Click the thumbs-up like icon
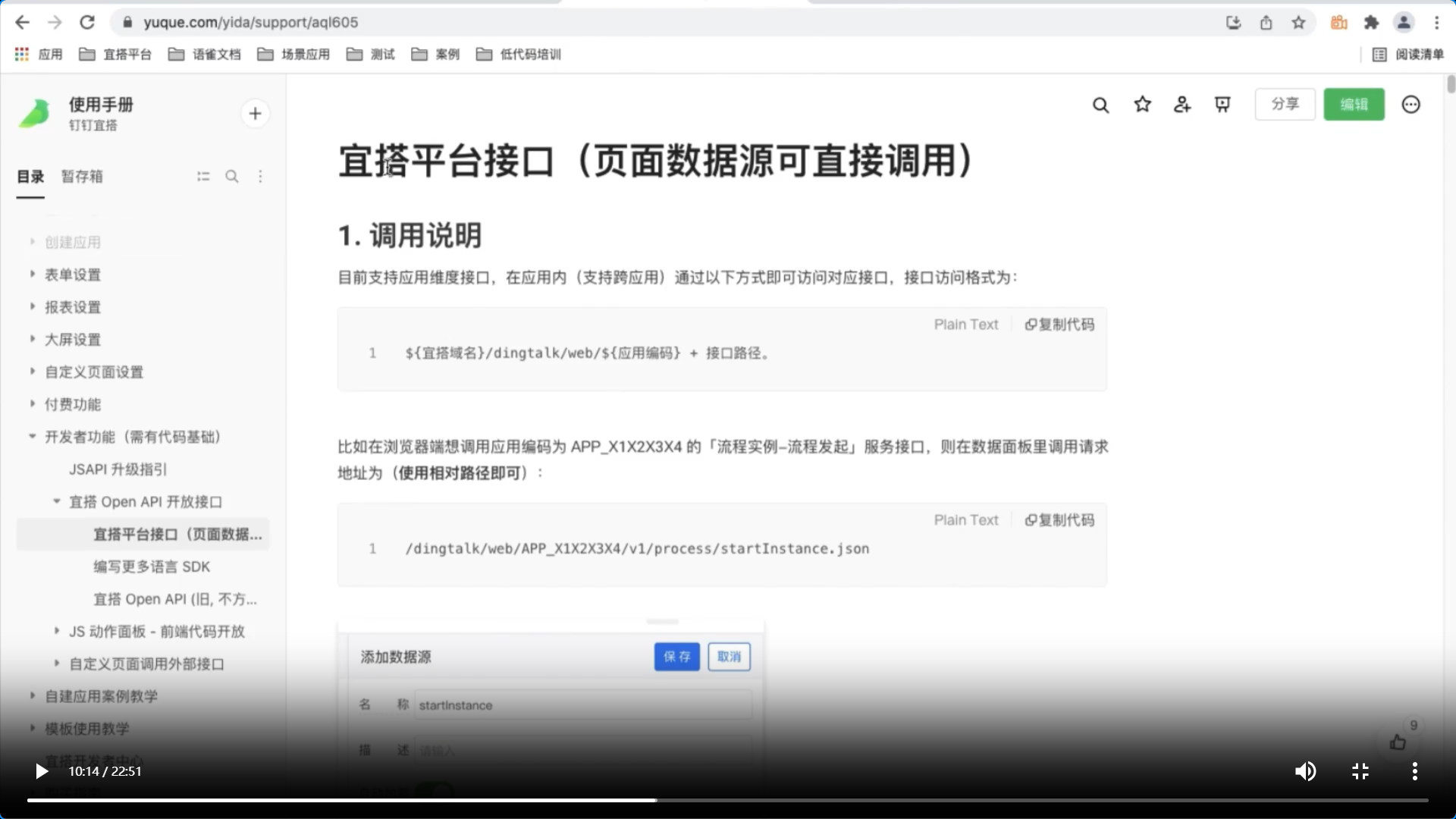This screenshot has height=819, width=1456. pyautogui.click(x=1398, y=742)
